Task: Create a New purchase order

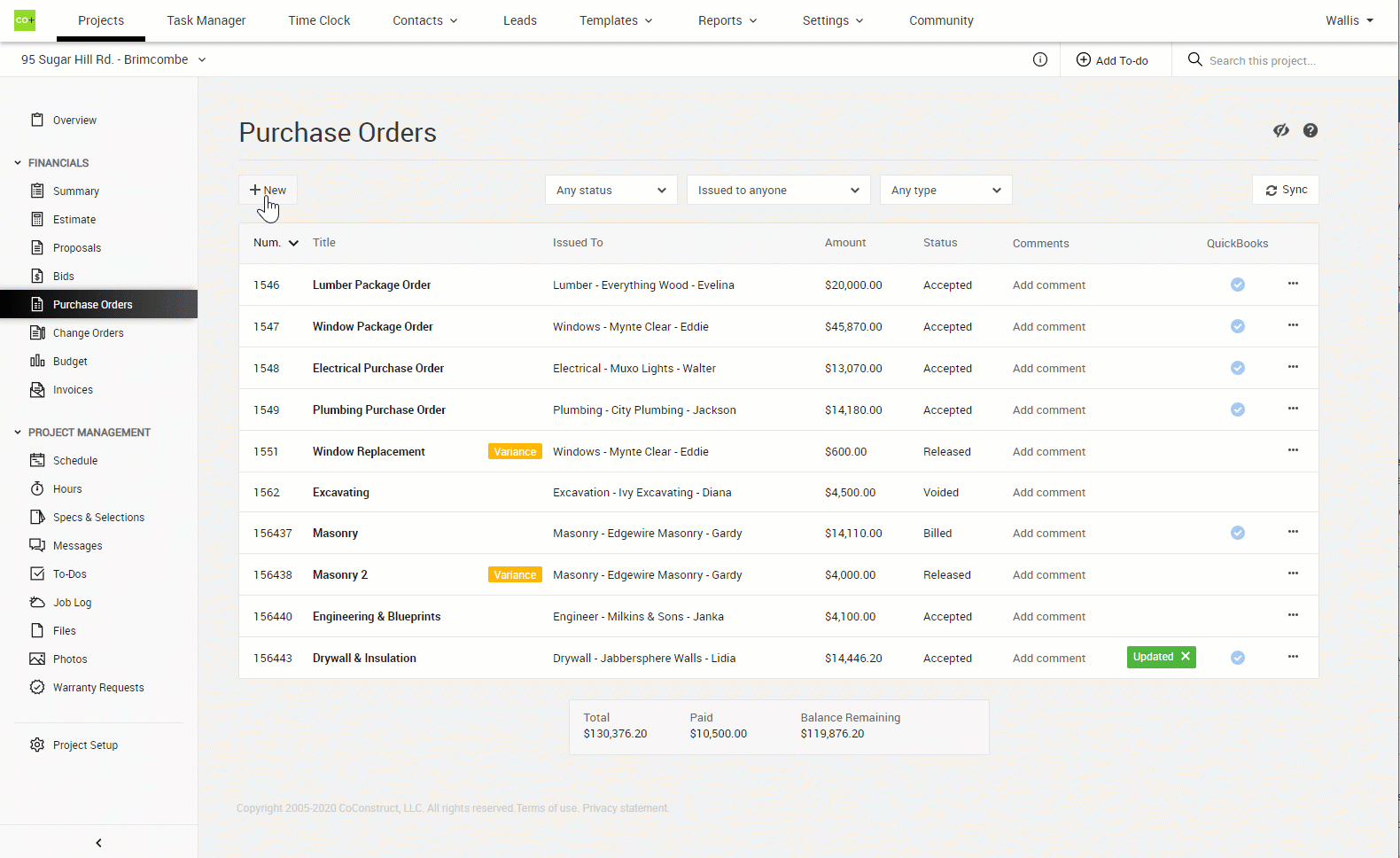Action: (268, 190)
